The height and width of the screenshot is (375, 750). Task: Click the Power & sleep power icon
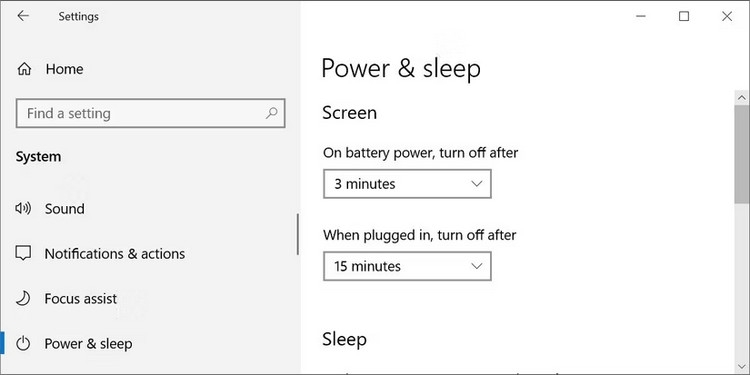pos(23,343)
